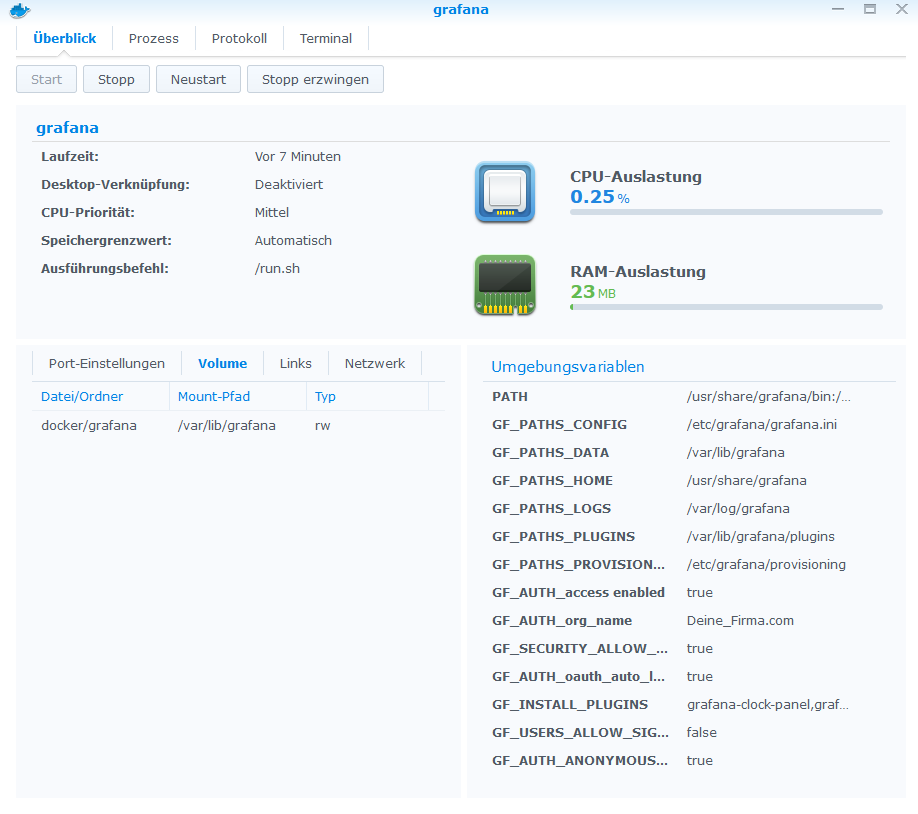
Task: Click the GF_PATHS_CONFIG variable
Action: click(559, 425)
